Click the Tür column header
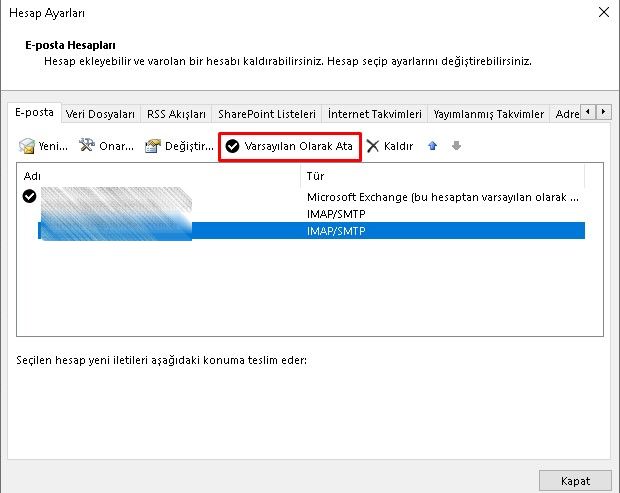Screen dimensions: 620x493 point(440,176)
